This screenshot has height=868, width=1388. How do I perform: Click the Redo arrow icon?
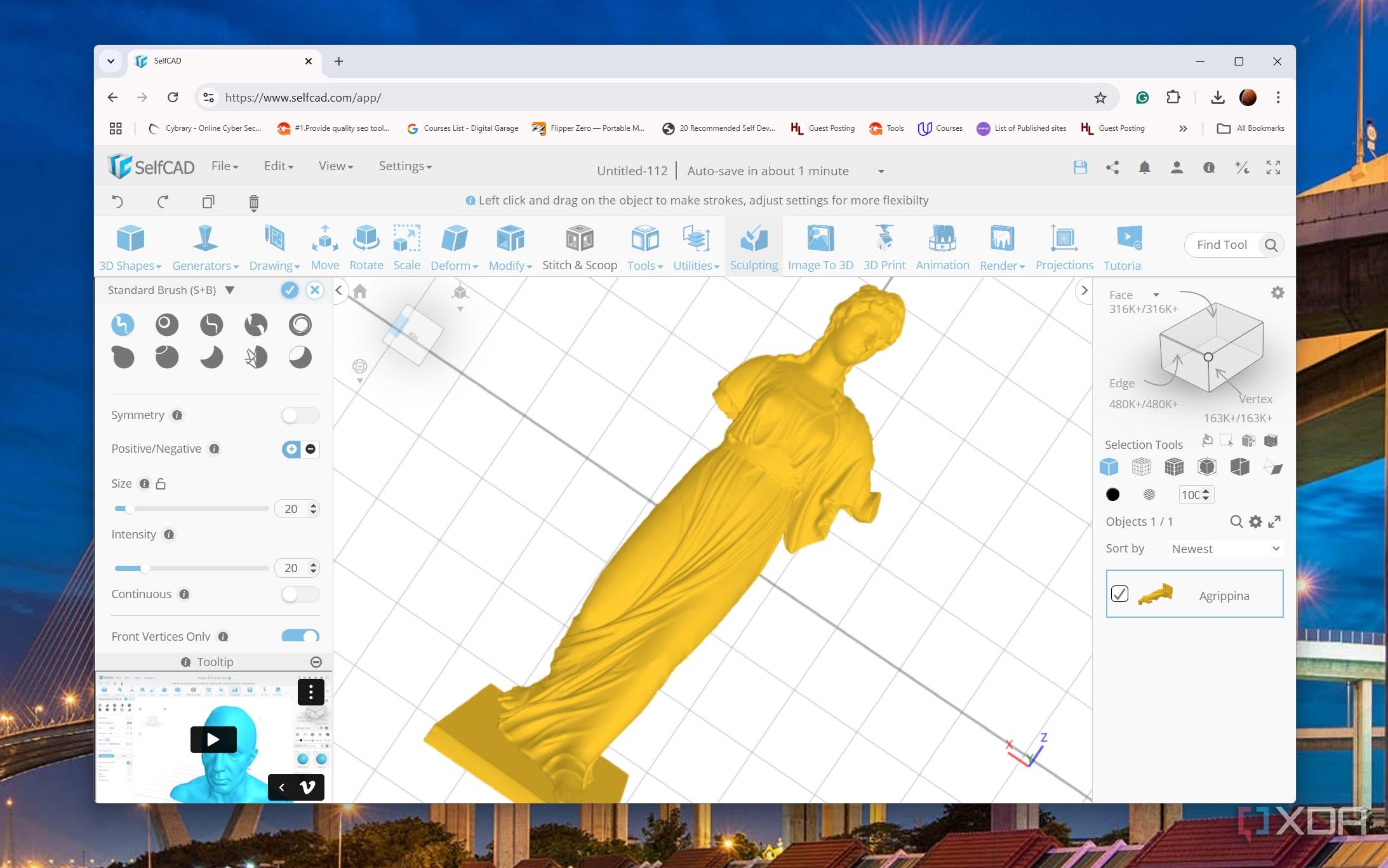tap(163, 202)
